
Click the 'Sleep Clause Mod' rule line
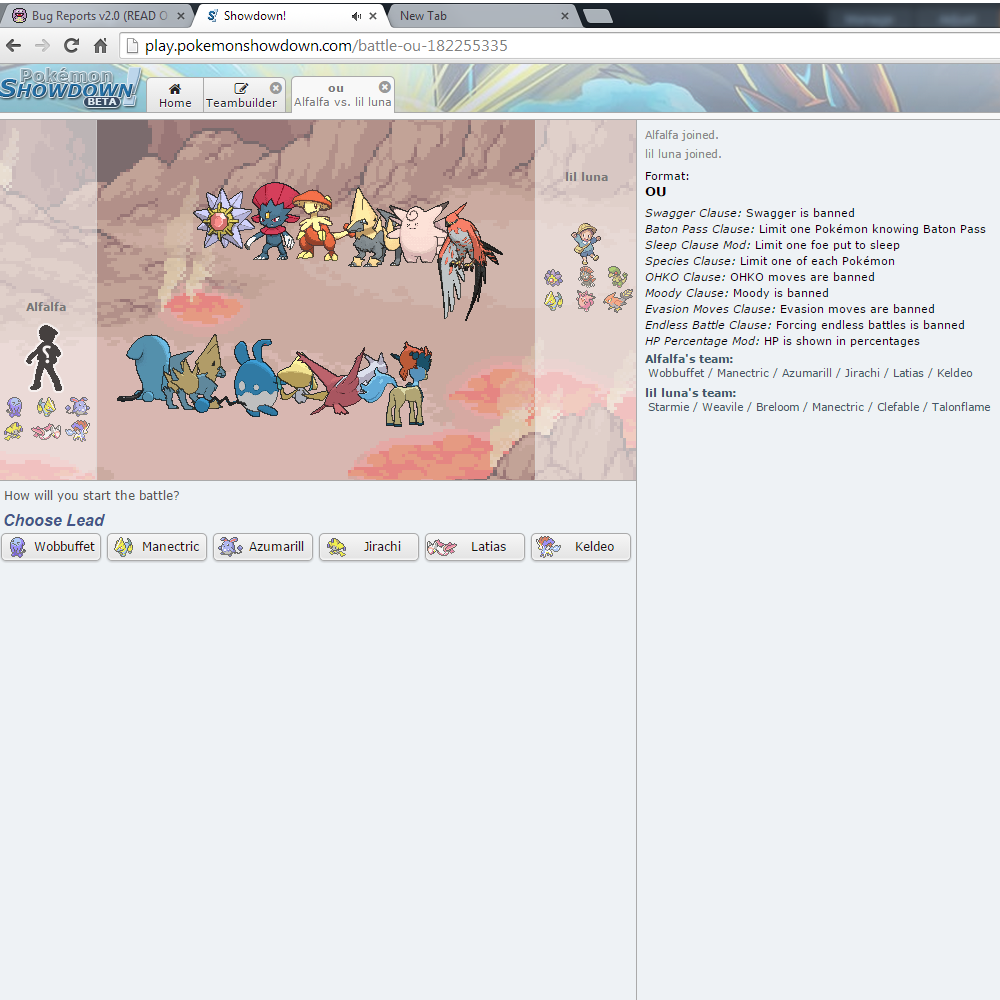click(x=772, y=245)
